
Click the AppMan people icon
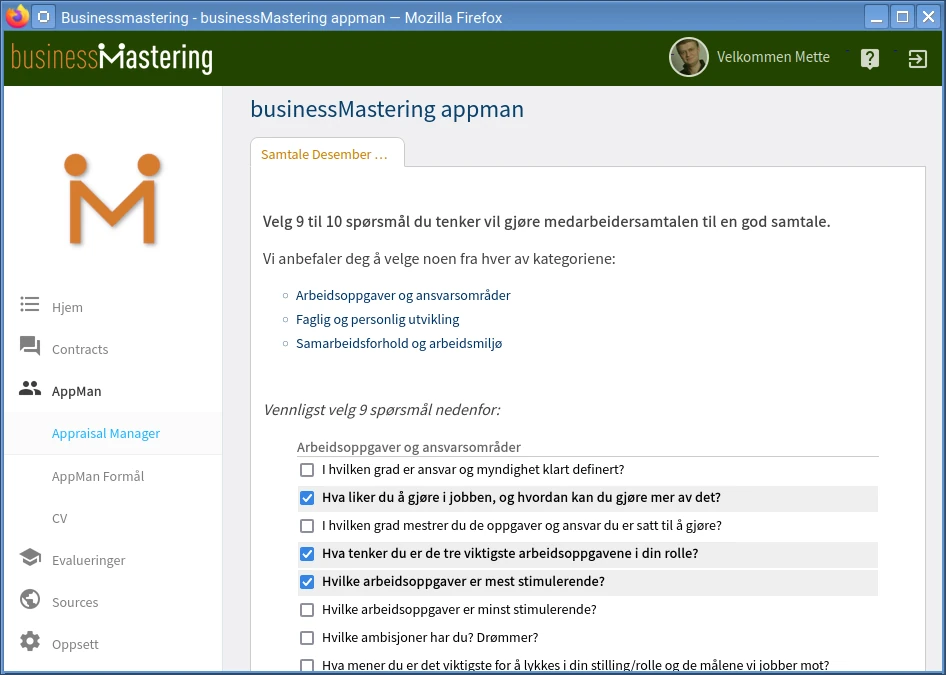click(x=30, y=388)
